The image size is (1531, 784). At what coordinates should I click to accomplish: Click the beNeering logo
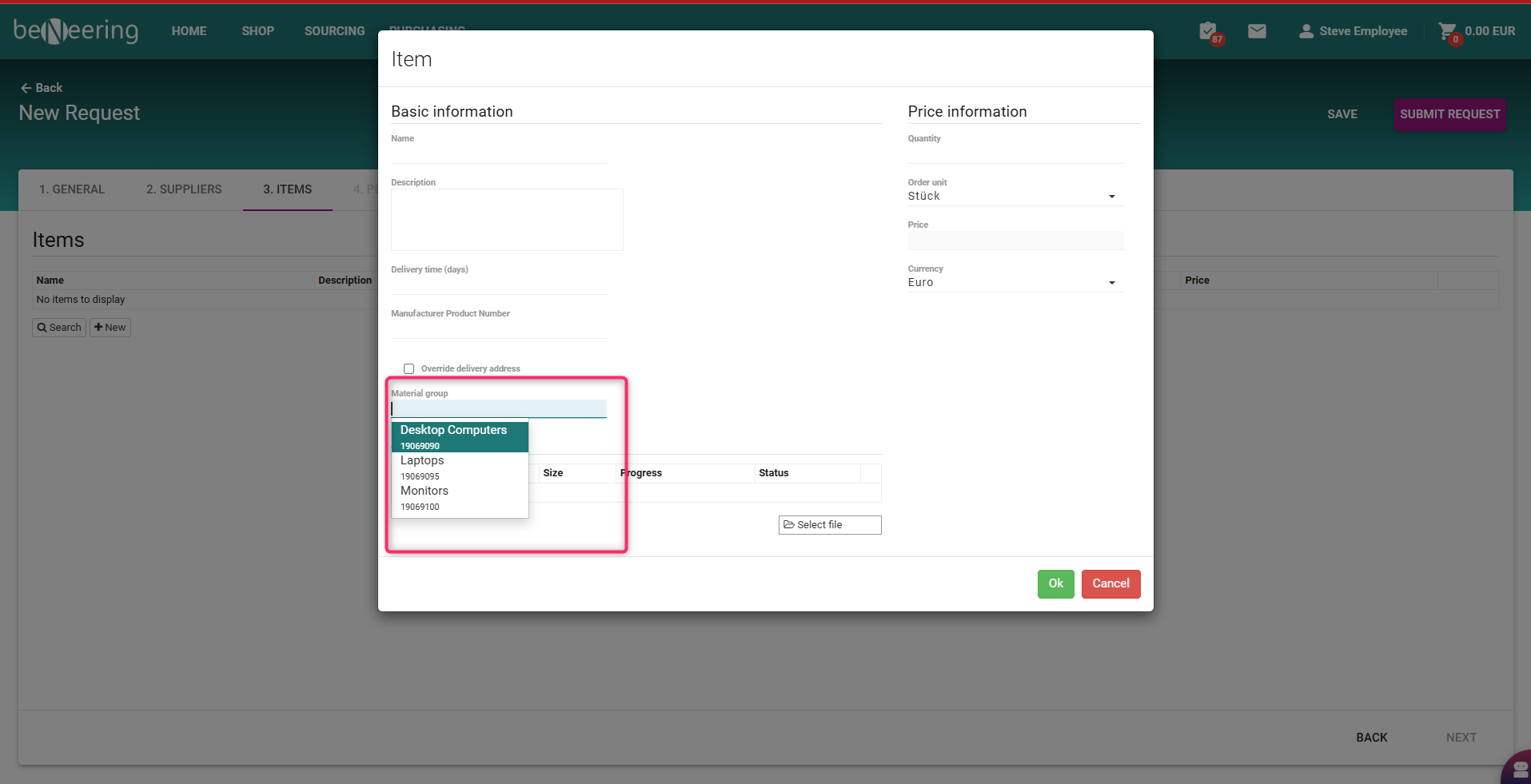(x=76, y=30)
